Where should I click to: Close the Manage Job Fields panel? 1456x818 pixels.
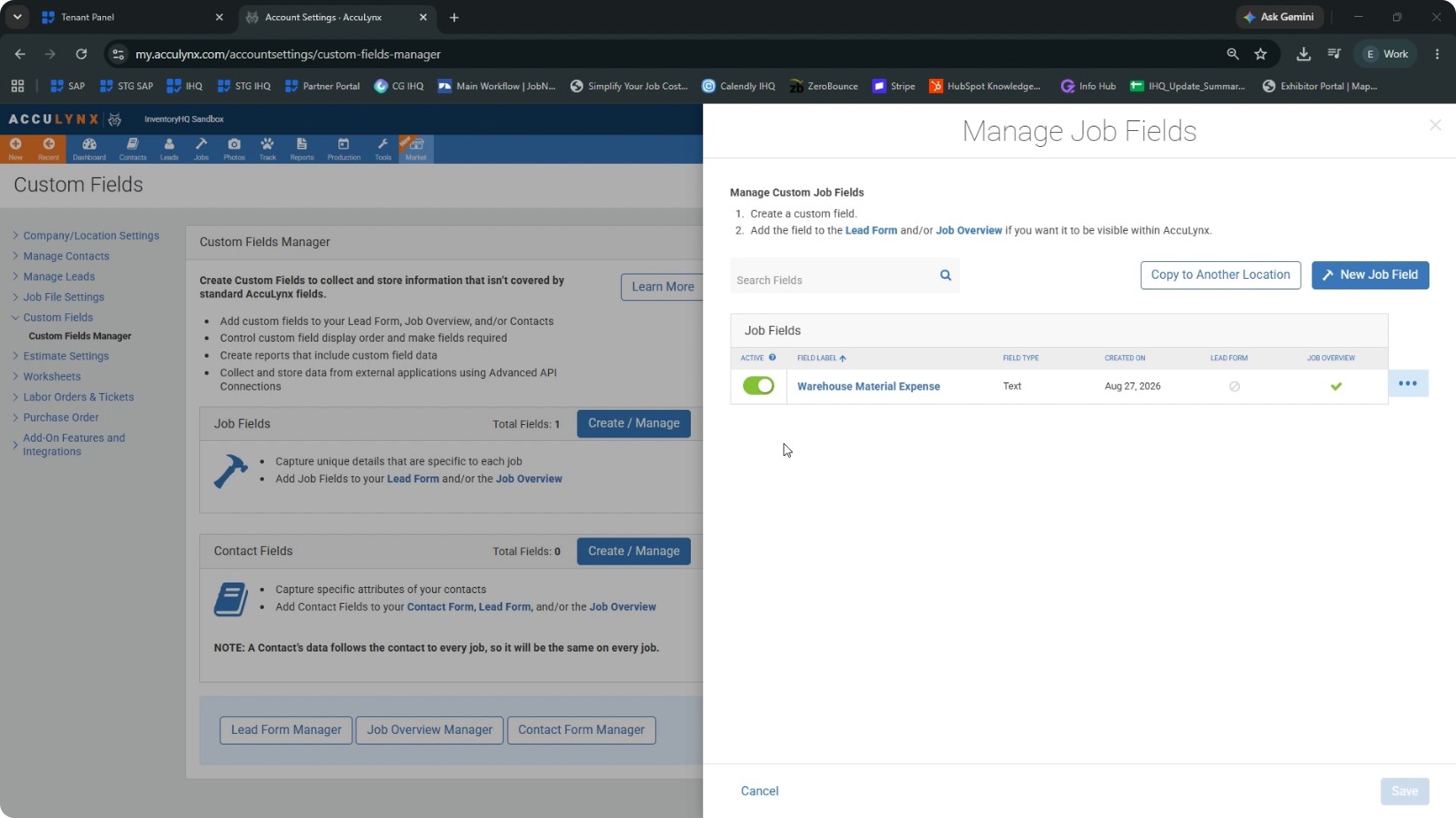pyautogui.click(x=1435, y=126)
